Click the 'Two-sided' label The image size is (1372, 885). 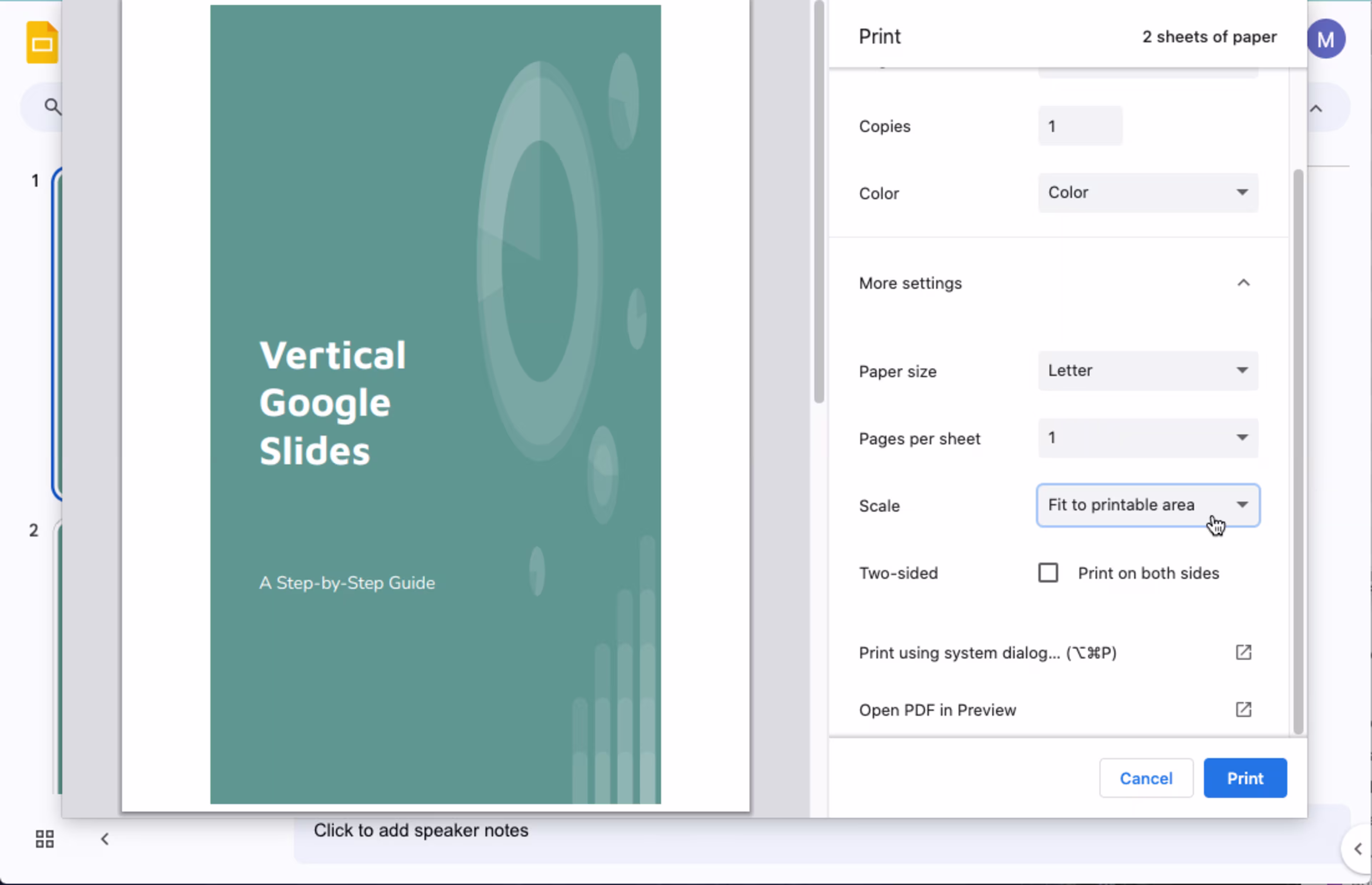tap(898, 573)
